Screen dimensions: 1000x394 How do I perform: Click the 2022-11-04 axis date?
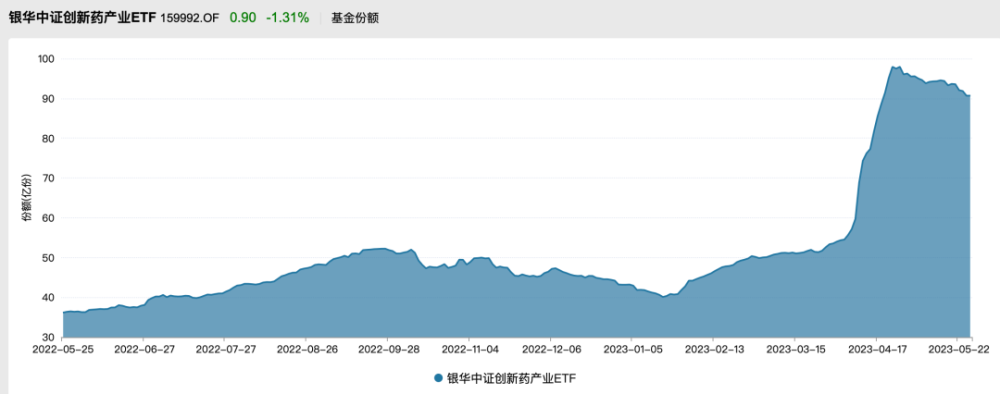click(469, 349)
